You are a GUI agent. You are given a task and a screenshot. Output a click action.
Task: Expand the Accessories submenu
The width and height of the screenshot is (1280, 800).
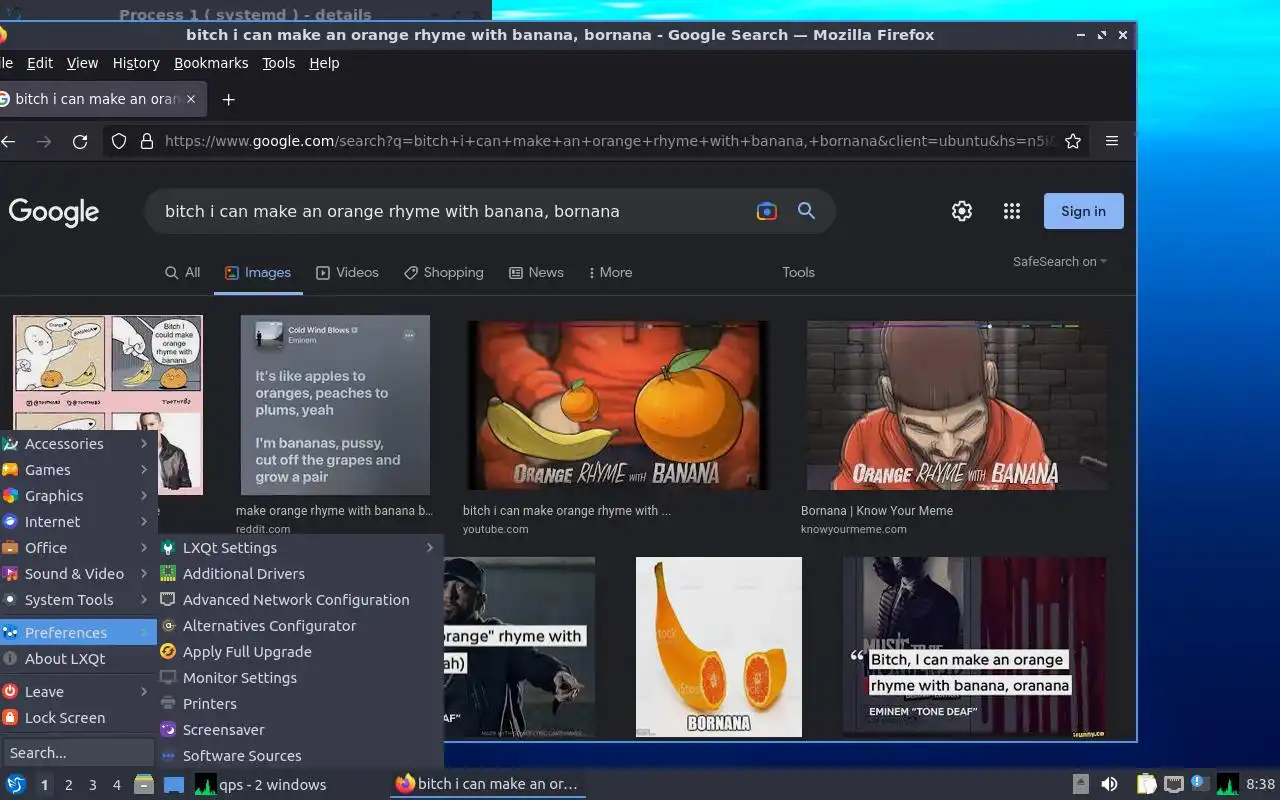click(x=79, y=444)
